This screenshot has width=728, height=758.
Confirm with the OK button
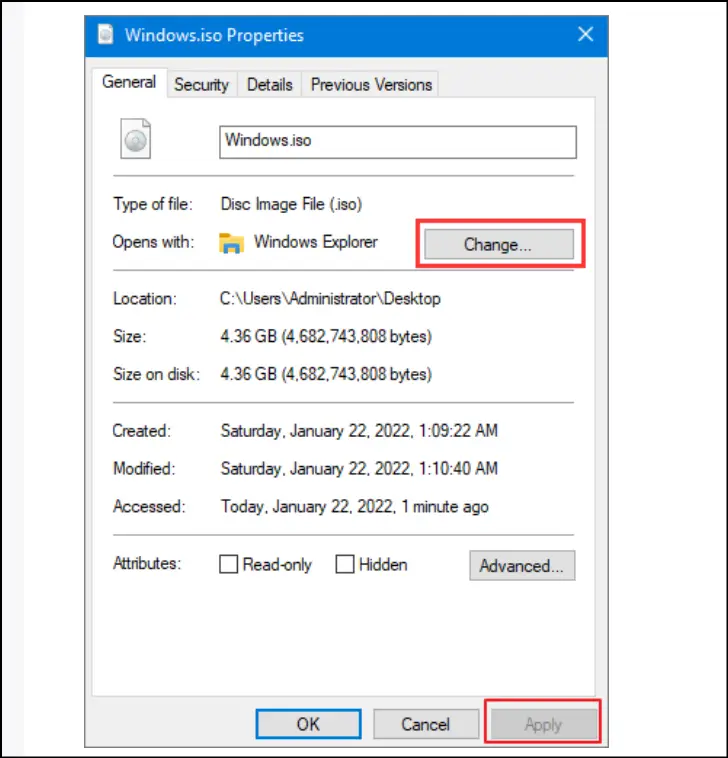[308, 724]
